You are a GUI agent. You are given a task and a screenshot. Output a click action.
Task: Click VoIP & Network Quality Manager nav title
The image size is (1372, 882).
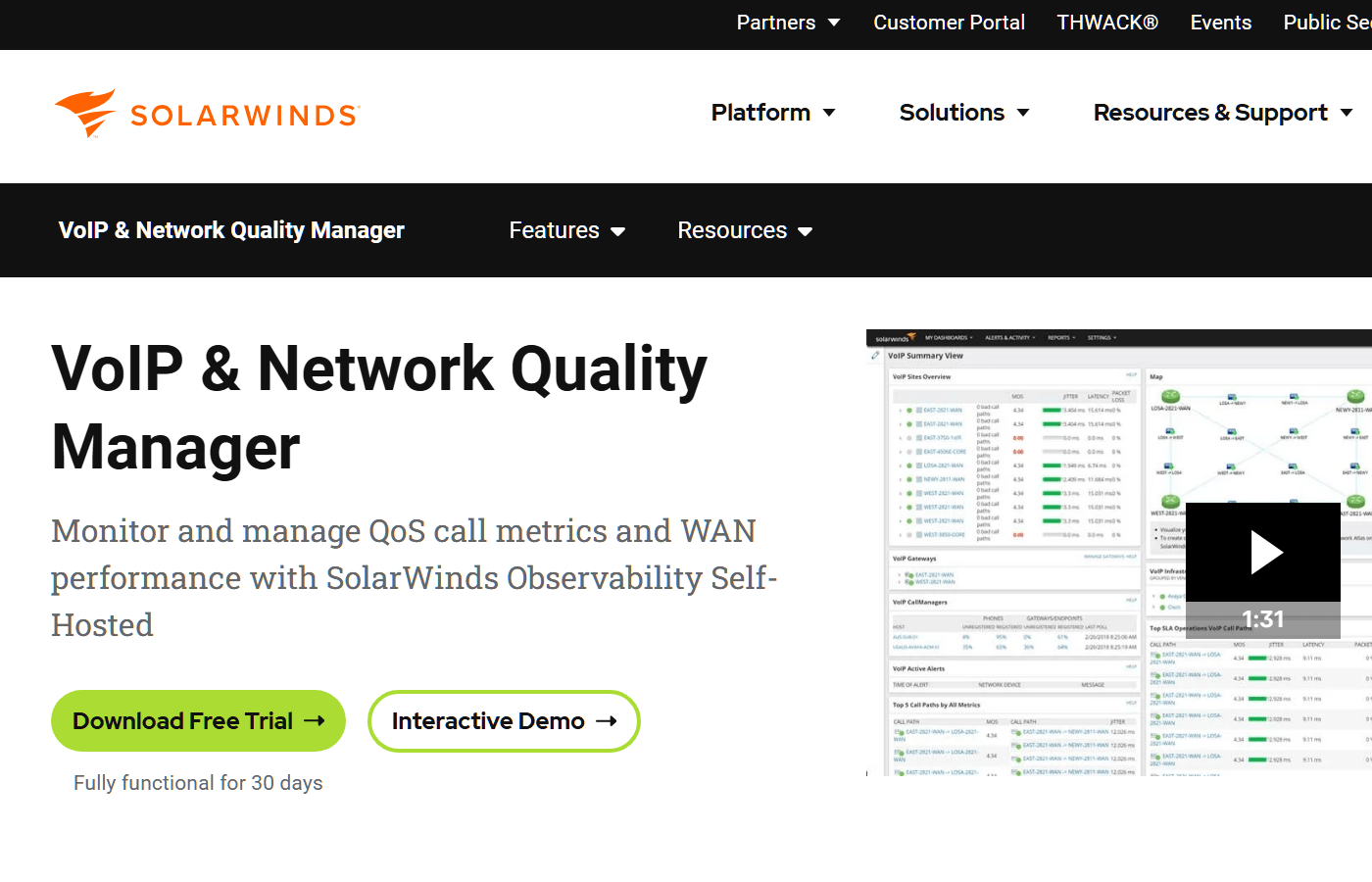(231, 230)
